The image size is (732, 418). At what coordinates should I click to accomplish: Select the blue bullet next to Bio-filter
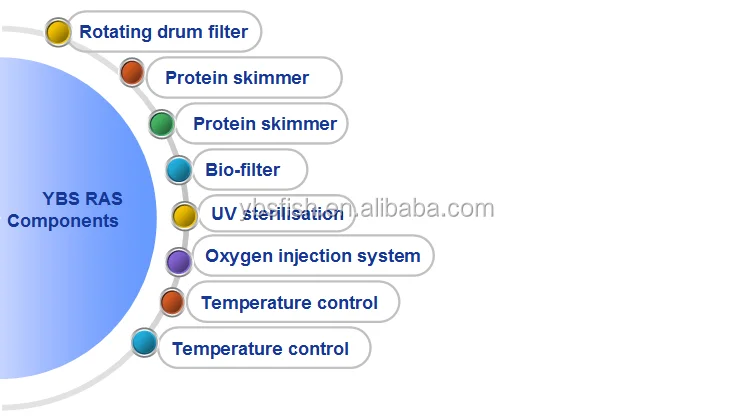pos(179,170)
